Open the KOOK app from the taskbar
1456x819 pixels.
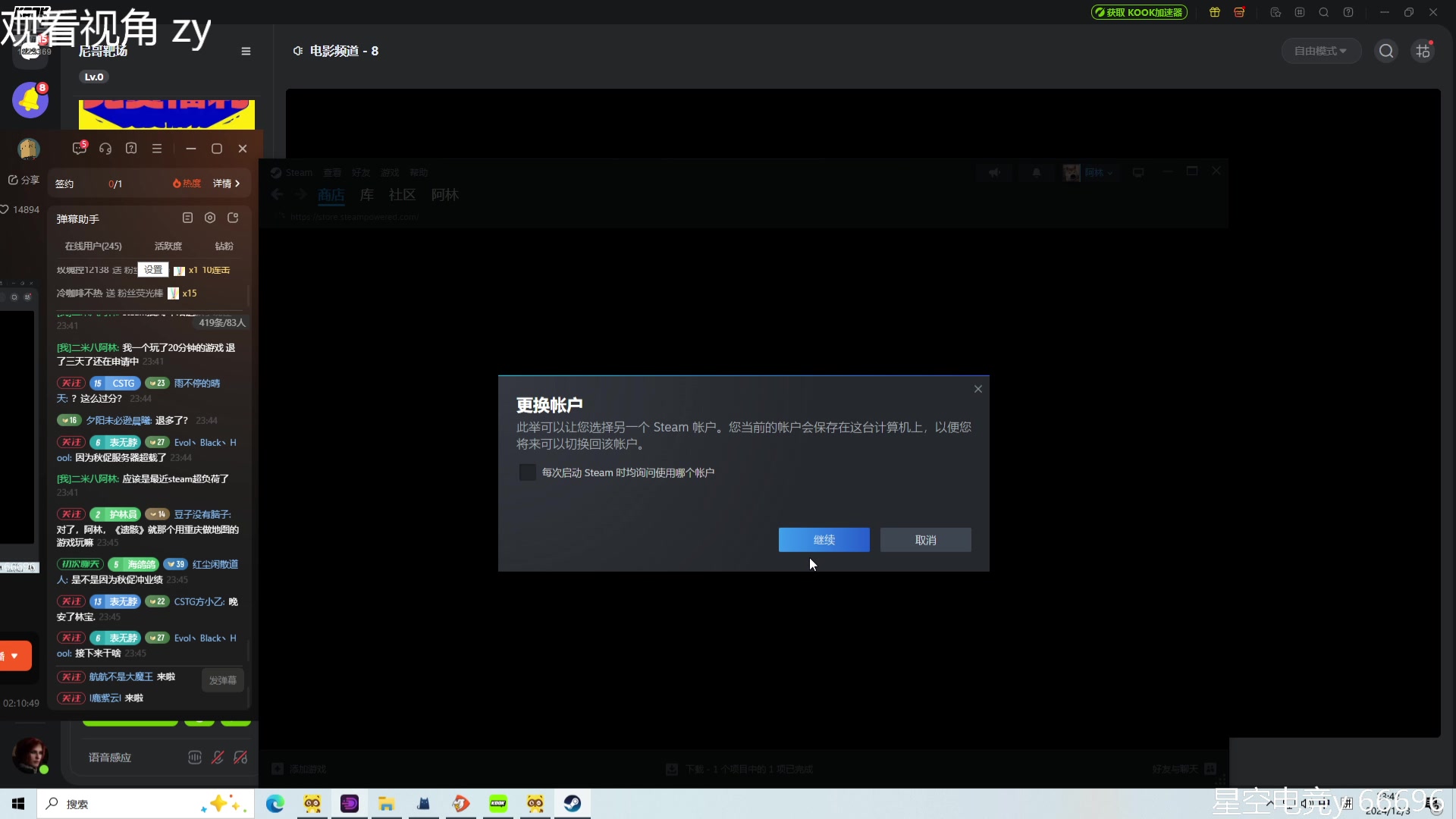(x=498, y=804)
